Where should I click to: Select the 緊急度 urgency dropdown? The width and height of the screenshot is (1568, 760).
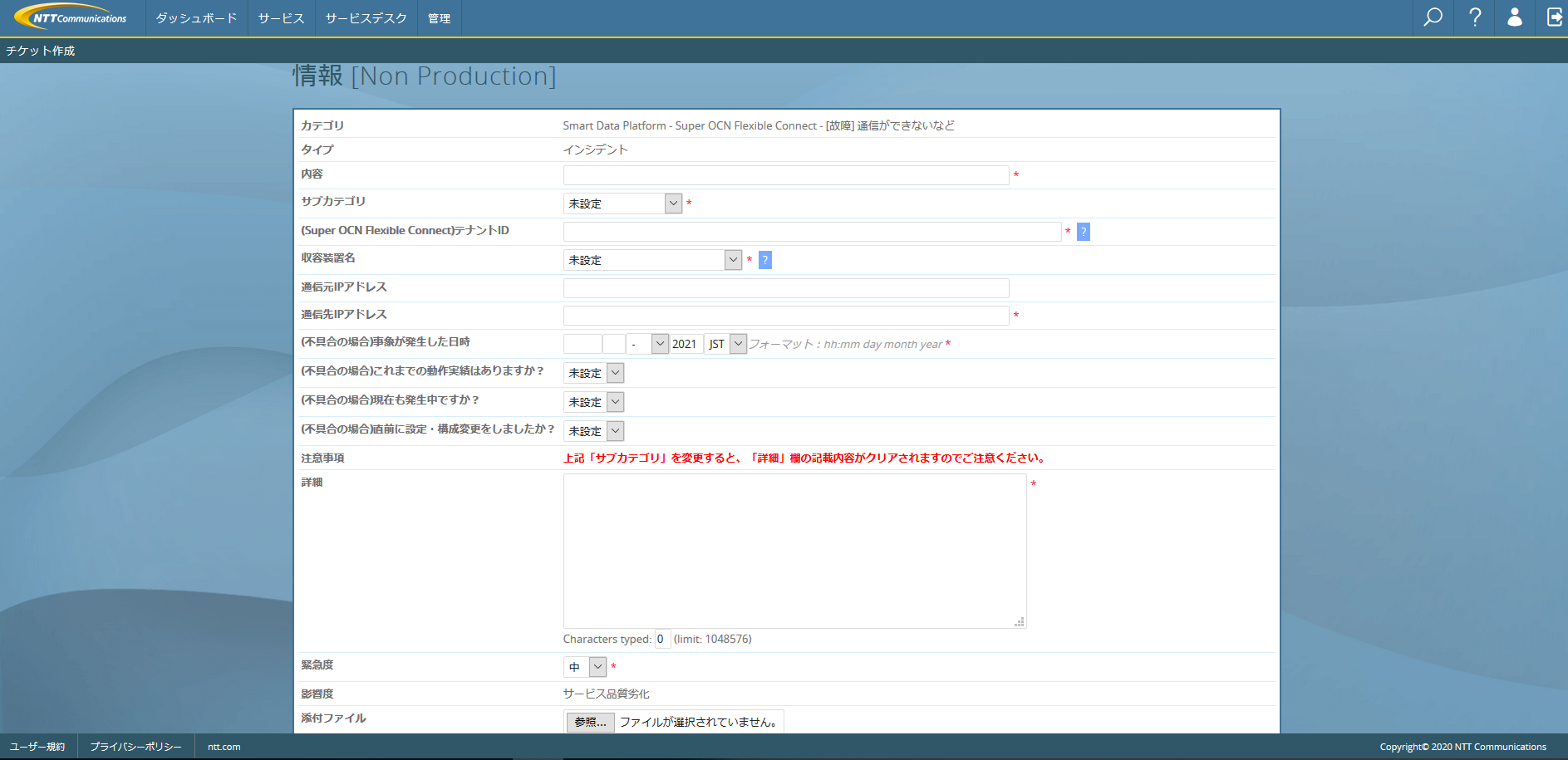pyautogui.click(x=586, y=667)
